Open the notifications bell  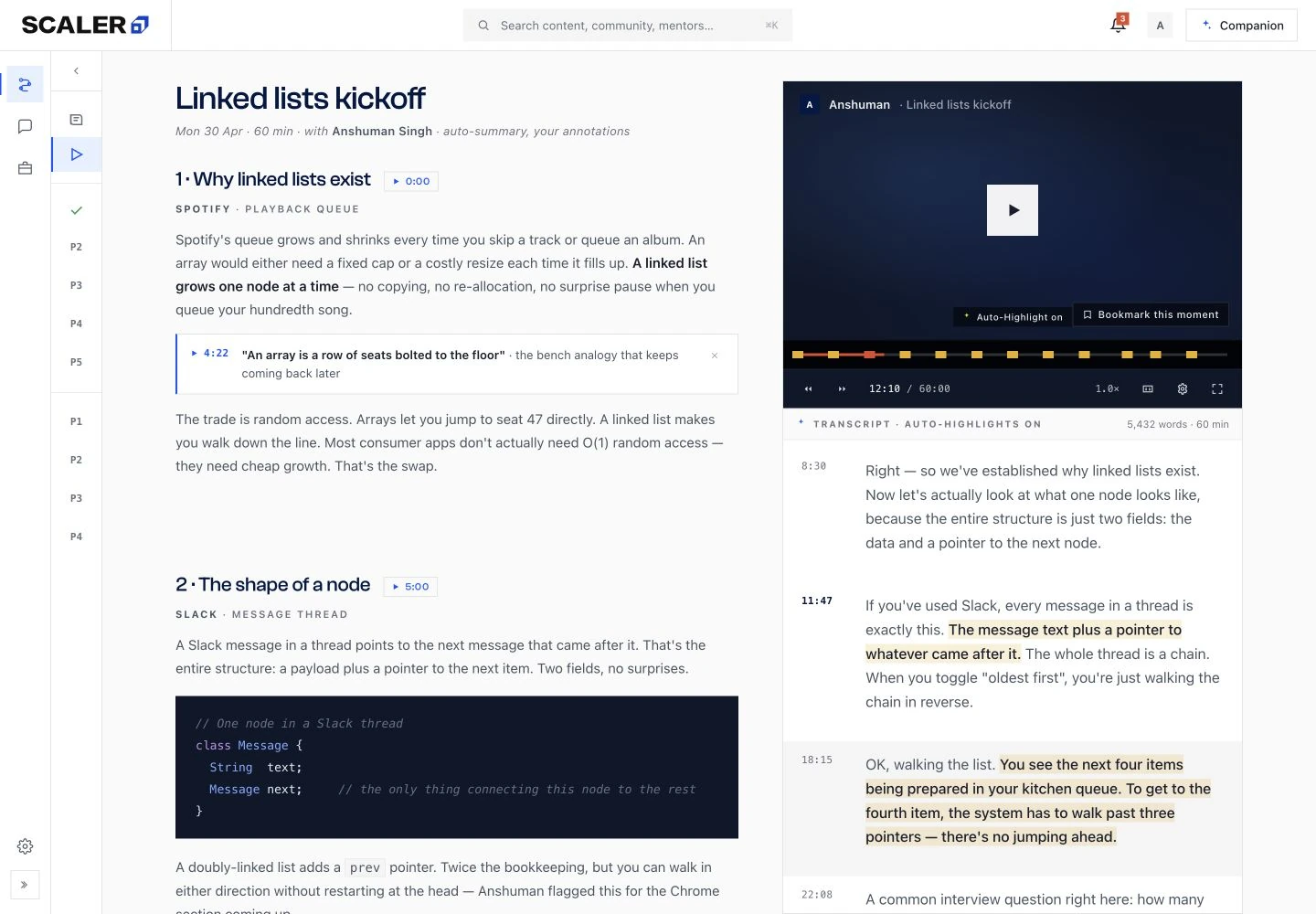tap(1118, 25)
